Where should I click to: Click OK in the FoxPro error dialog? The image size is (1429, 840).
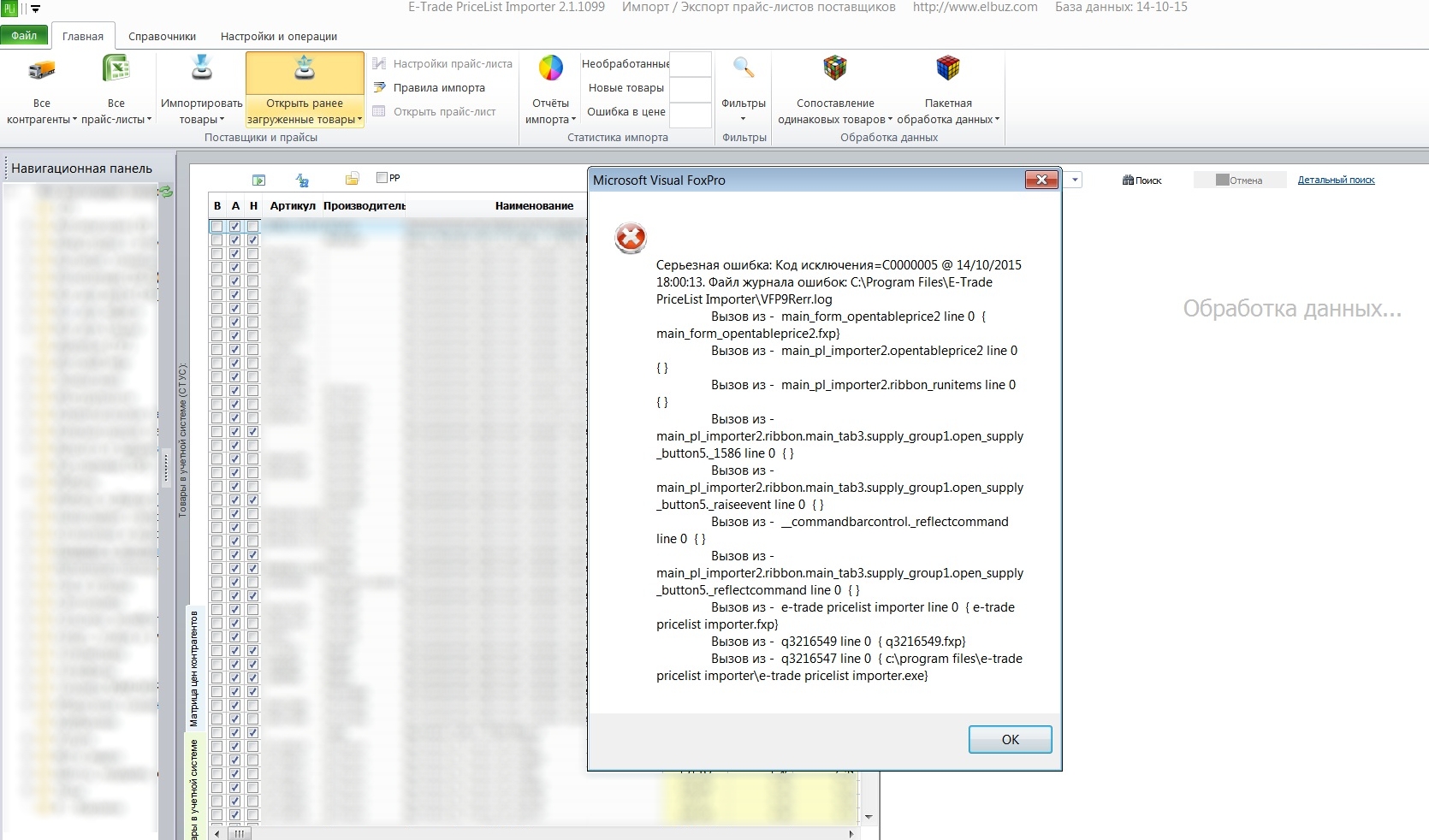coord(1010,739)
